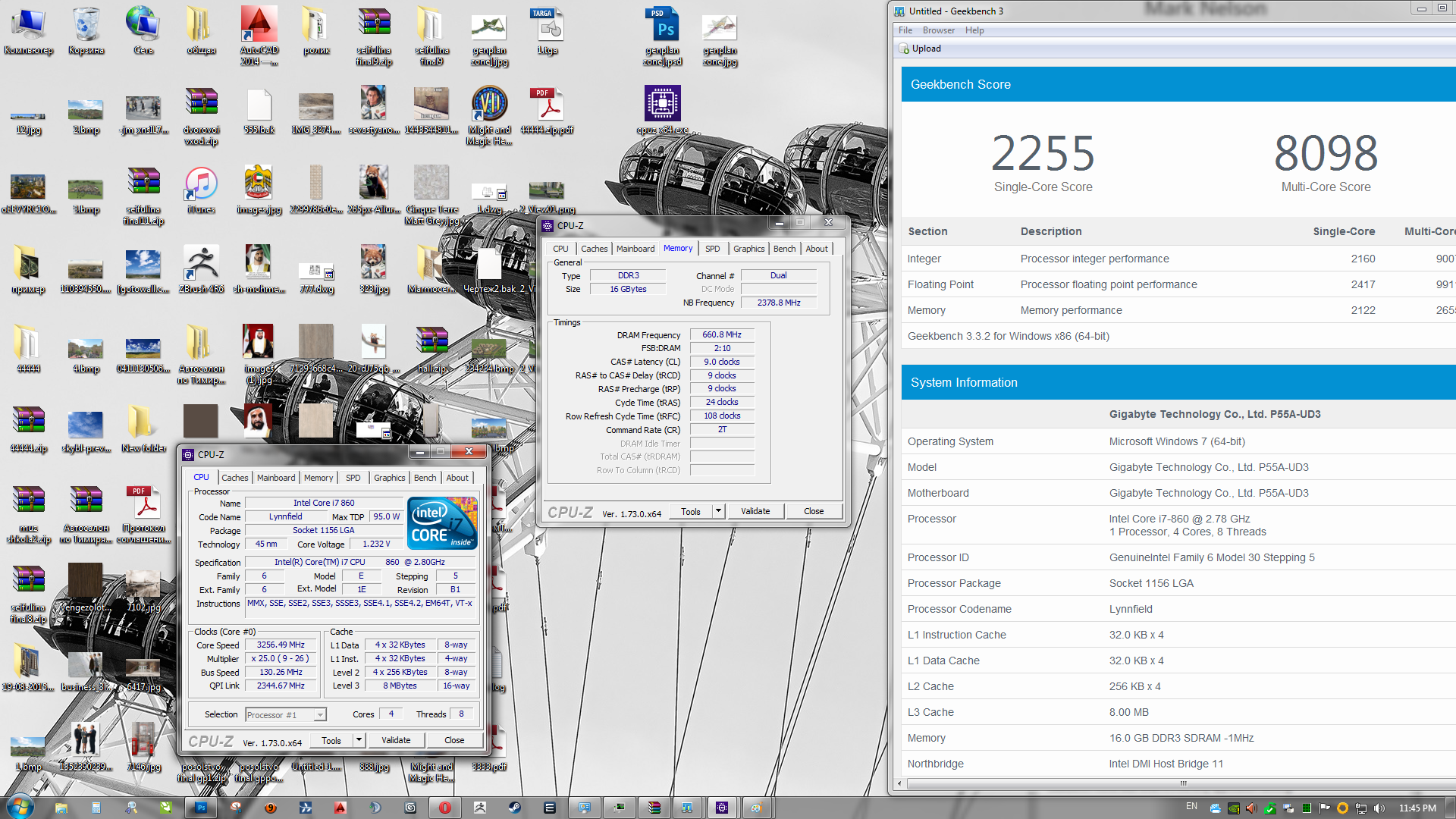This screenshot has height=819, width=1456.
Task: Click the Core Voltage 1.232 V value
Action: coord(376,544)
